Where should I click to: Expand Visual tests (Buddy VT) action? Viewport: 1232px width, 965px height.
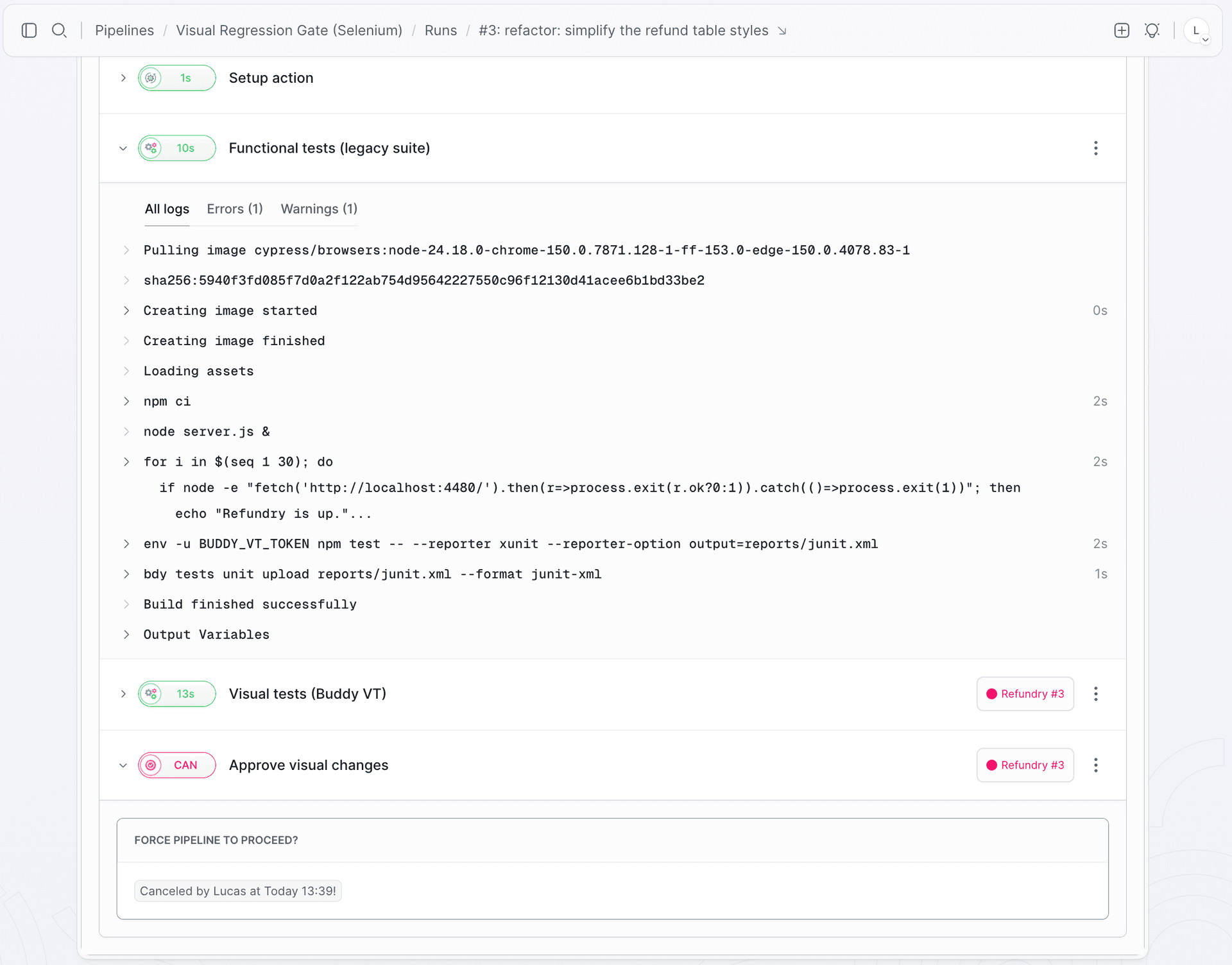[123, 694]
